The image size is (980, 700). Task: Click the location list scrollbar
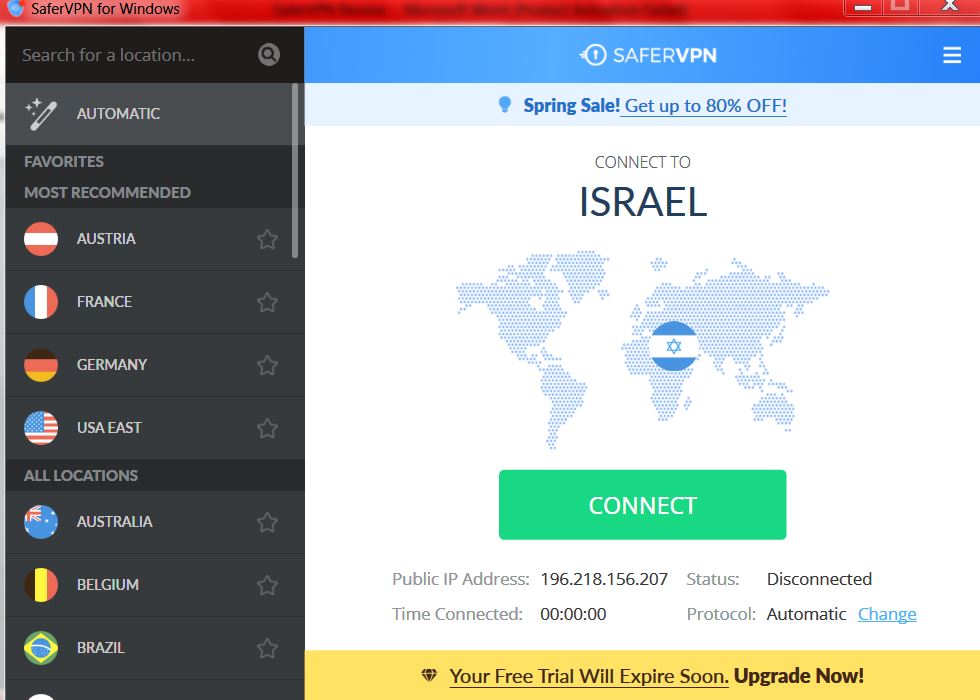295,171
